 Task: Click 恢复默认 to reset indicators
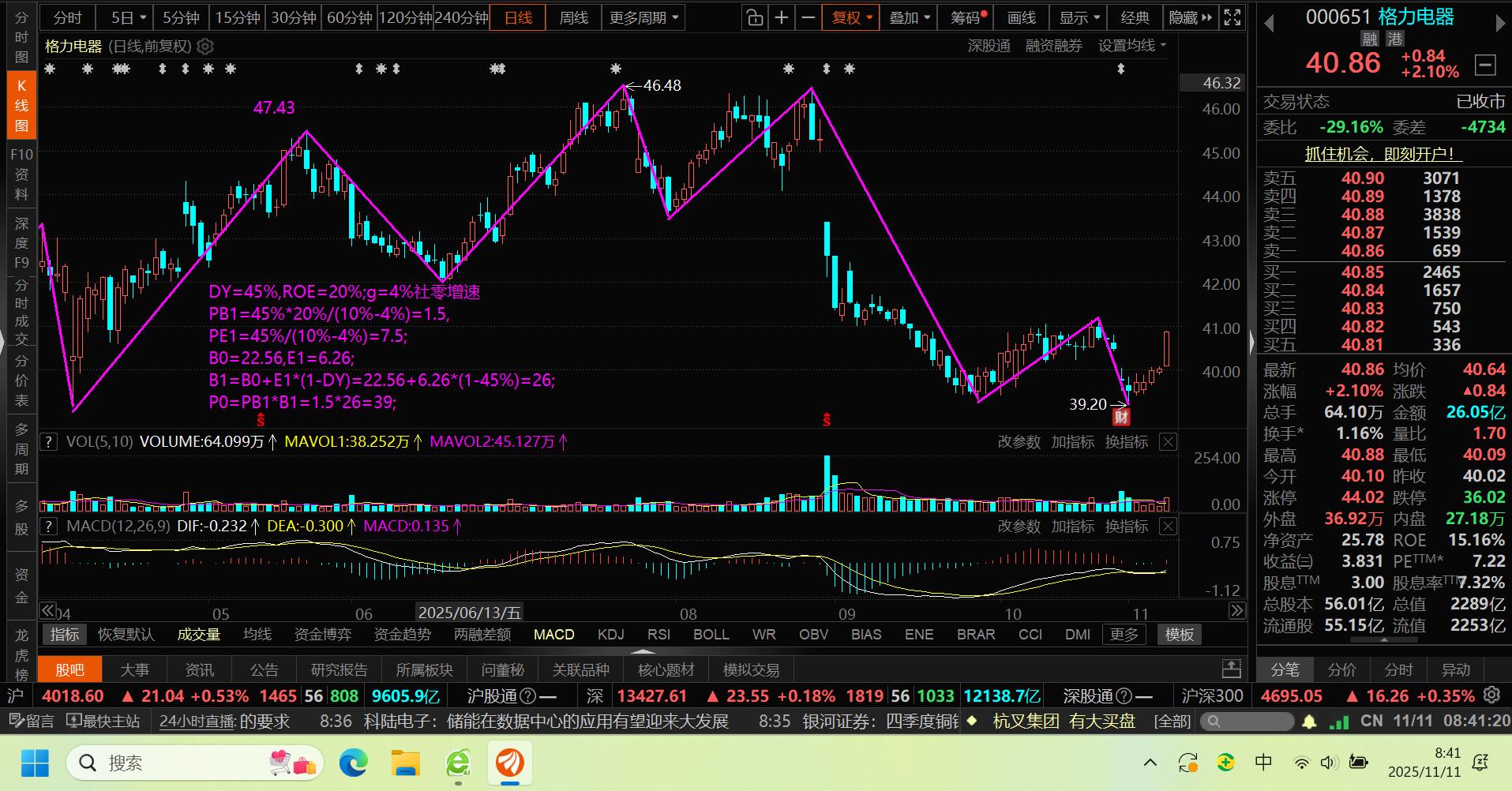pyautogui.click(x=126, y=634)
